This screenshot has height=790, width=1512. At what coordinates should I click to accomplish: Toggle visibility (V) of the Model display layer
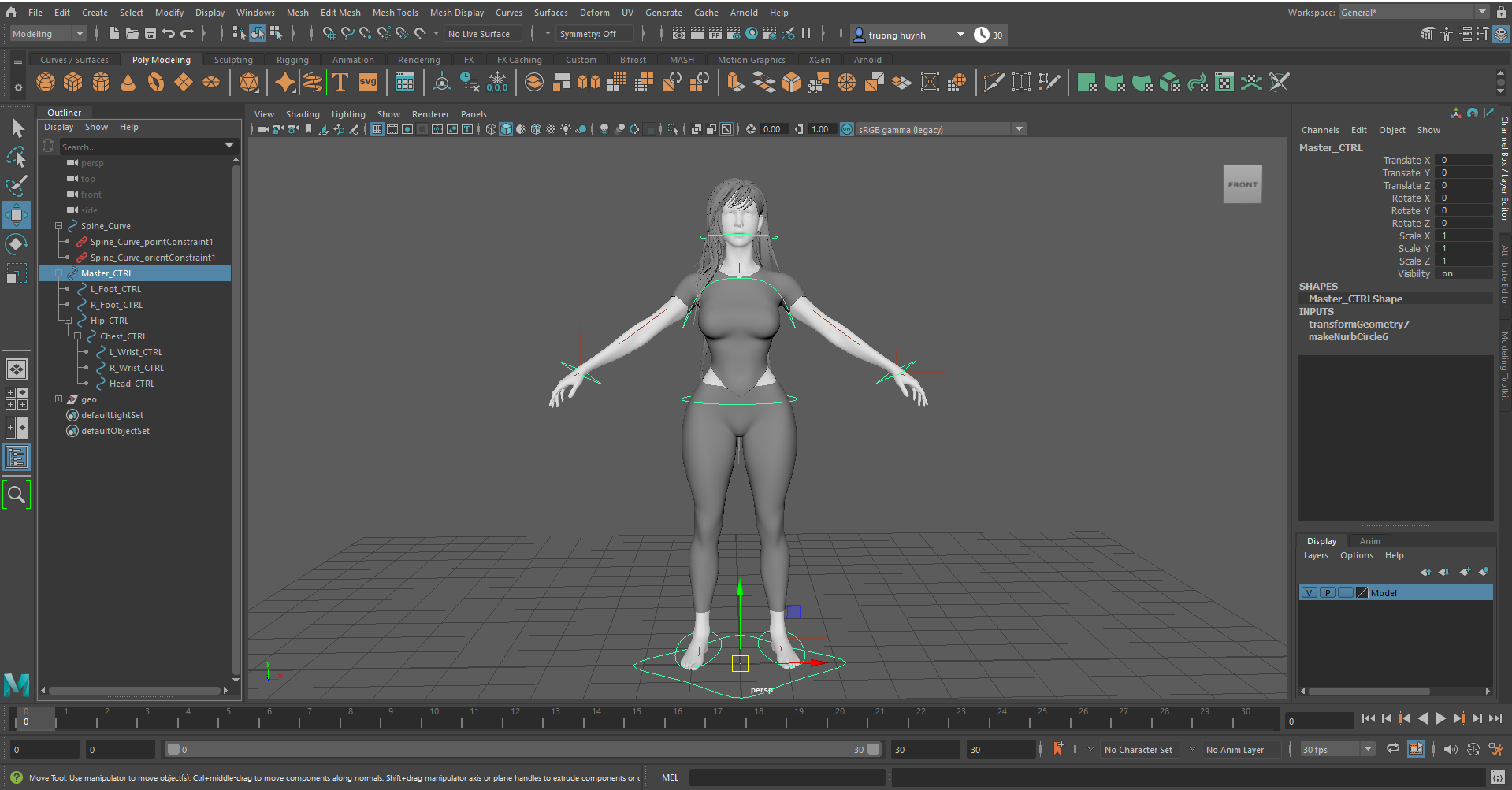click(x=1309, y=592)
